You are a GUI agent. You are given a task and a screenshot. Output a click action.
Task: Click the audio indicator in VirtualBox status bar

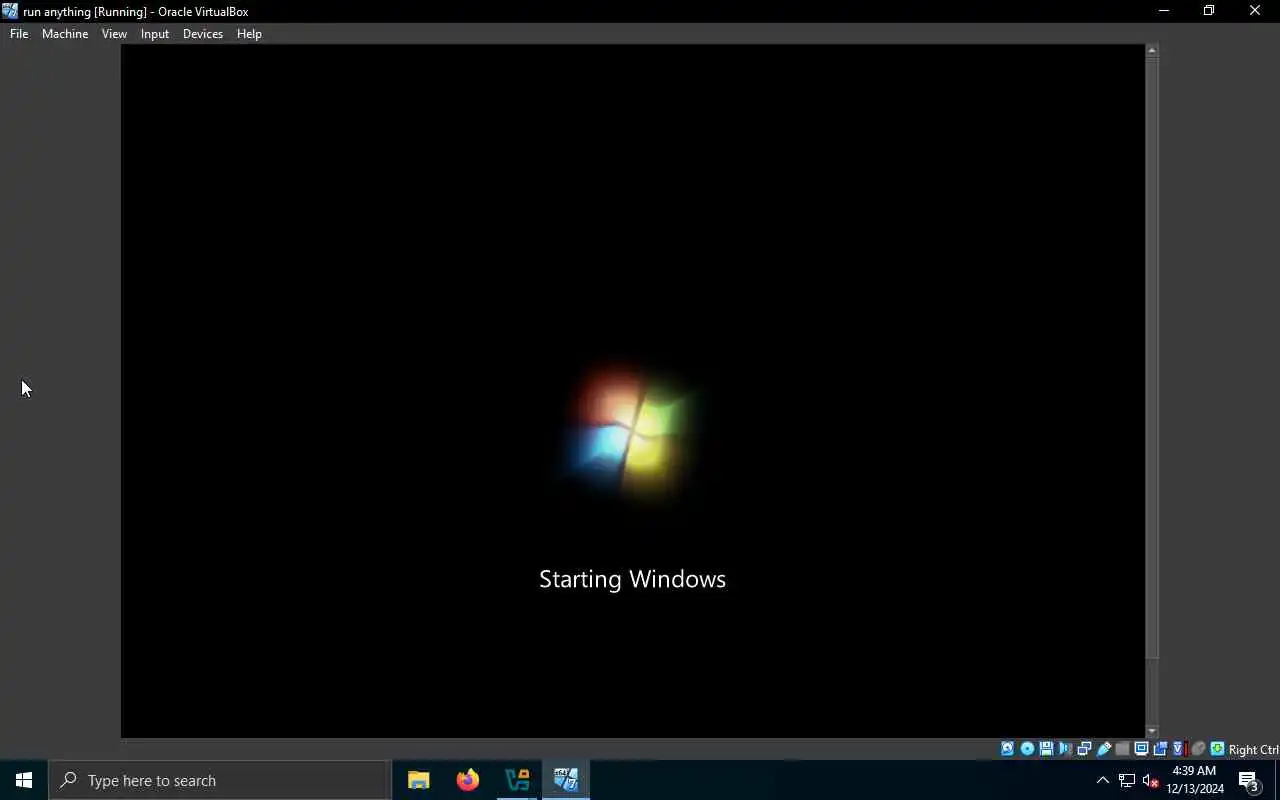(1065, 749)
